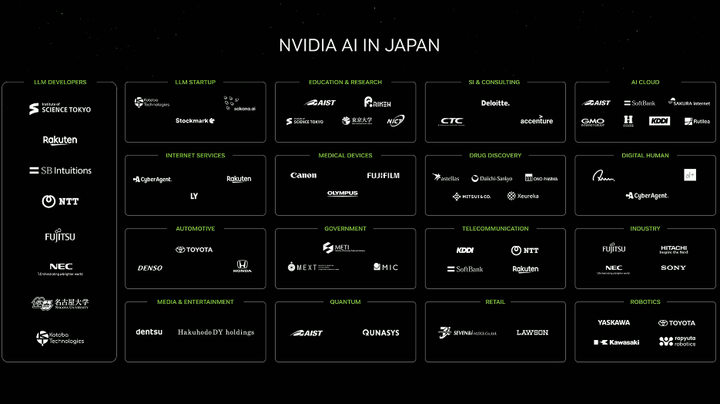Click the Science Tokyo logo under LLM Developers

tap(60, 108)
